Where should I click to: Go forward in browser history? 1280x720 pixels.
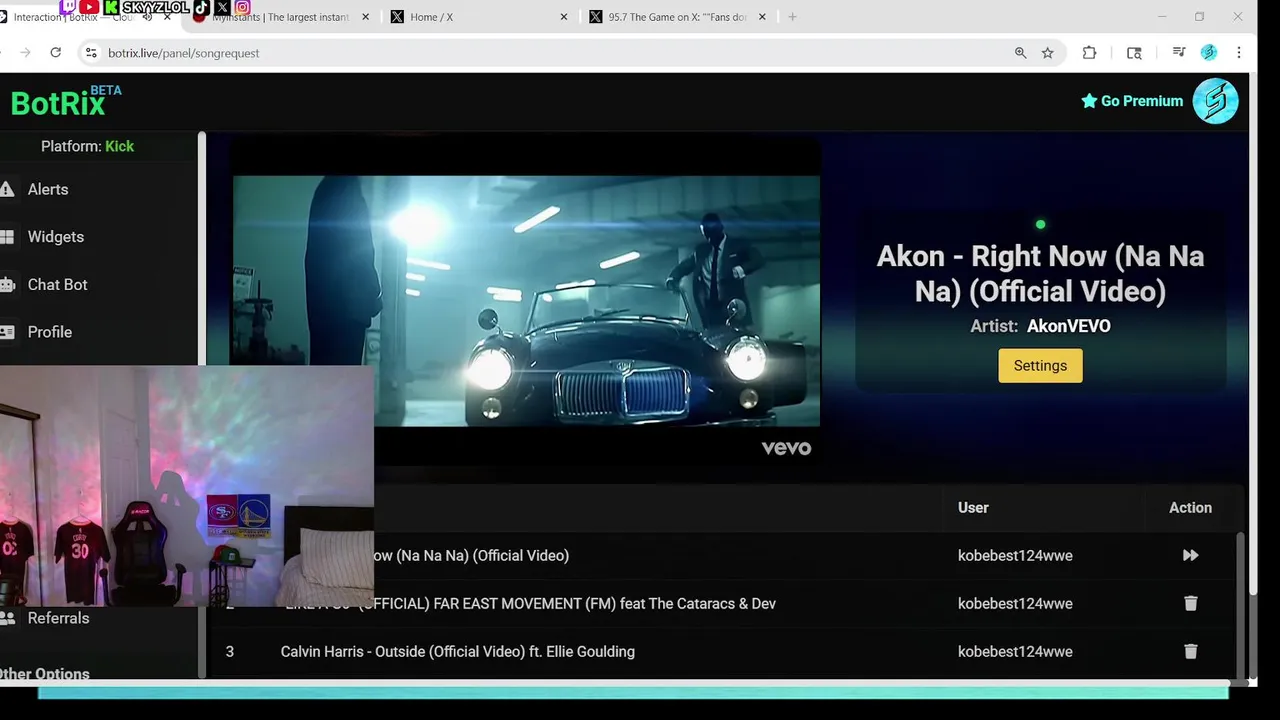[25, 53]
